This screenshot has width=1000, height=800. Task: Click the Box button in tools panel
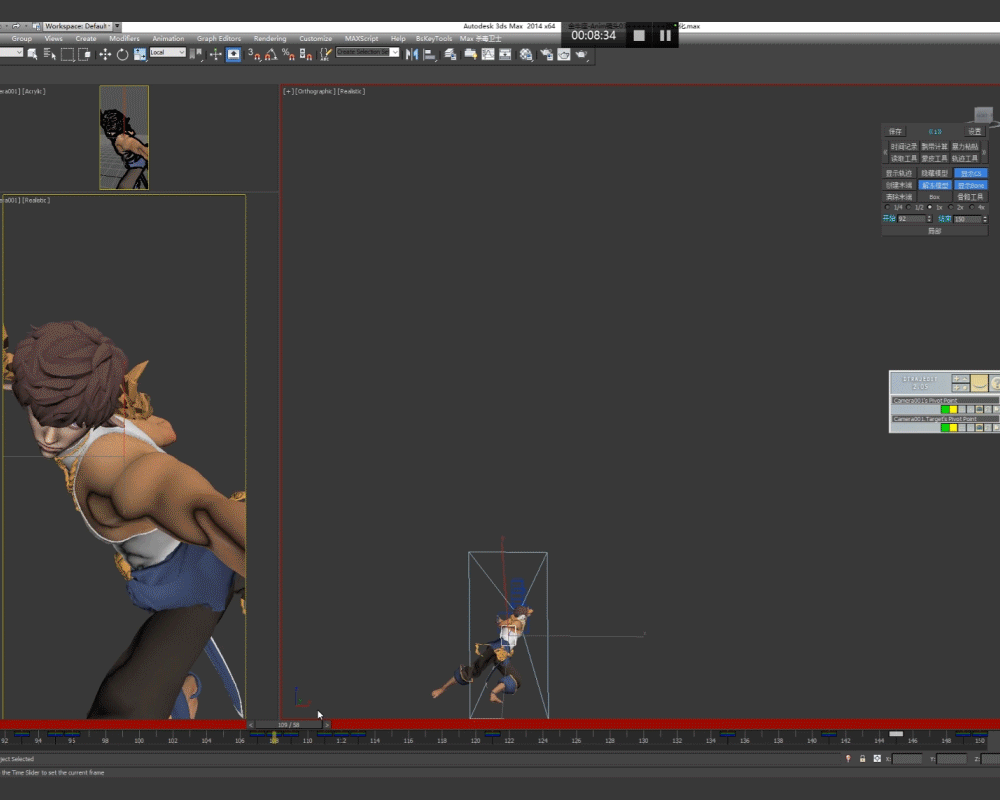click(934, 197)
